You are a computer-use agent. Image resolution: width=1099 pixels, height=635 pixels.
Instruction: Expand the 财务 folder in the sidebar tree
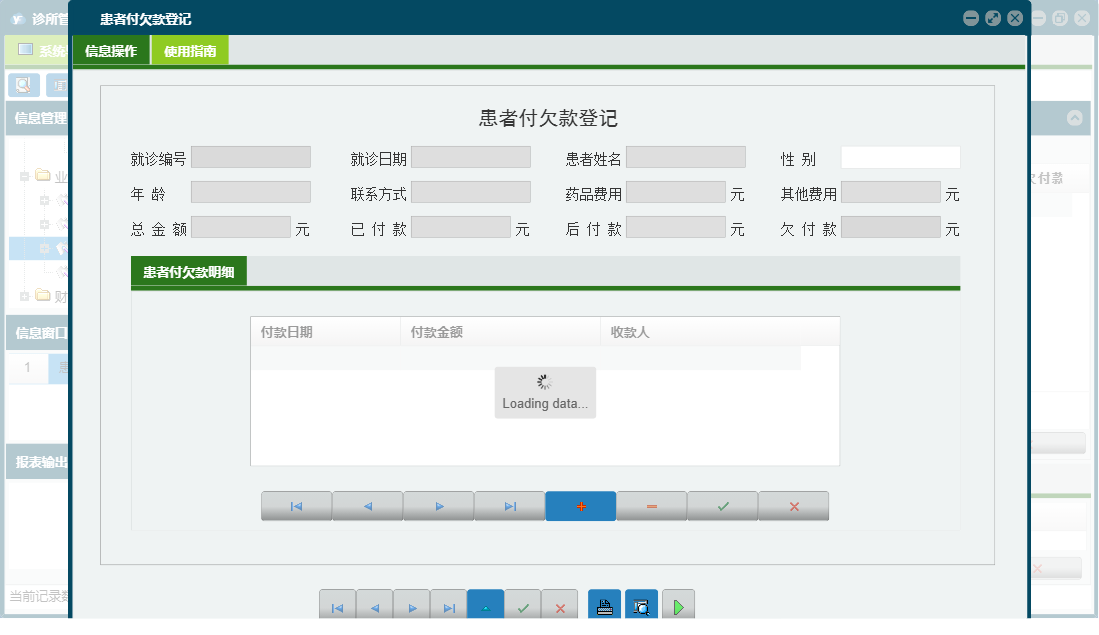point(25,296)
